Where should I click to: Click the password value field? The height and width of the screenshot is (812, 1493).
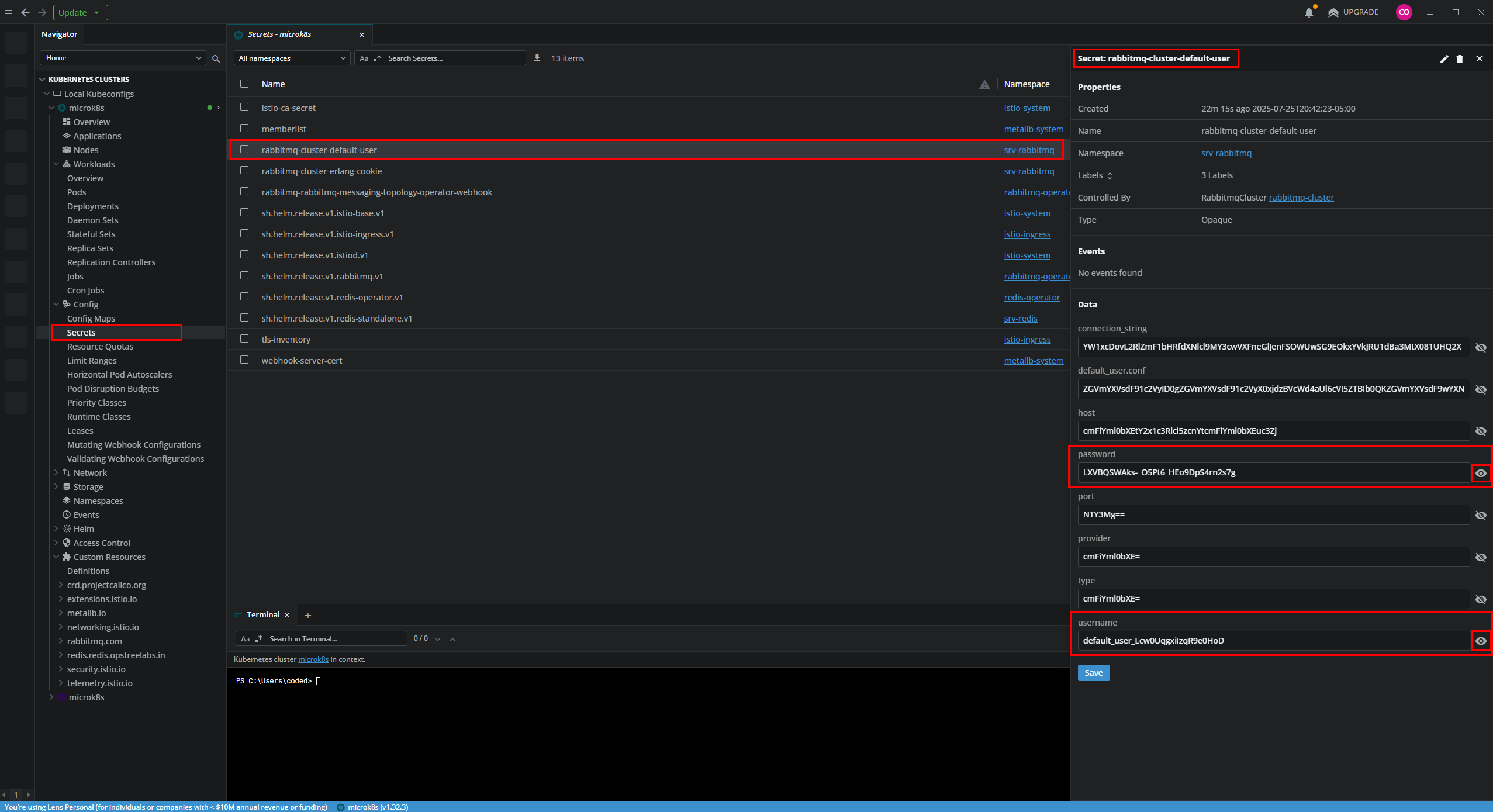(x=1273, y=472)
